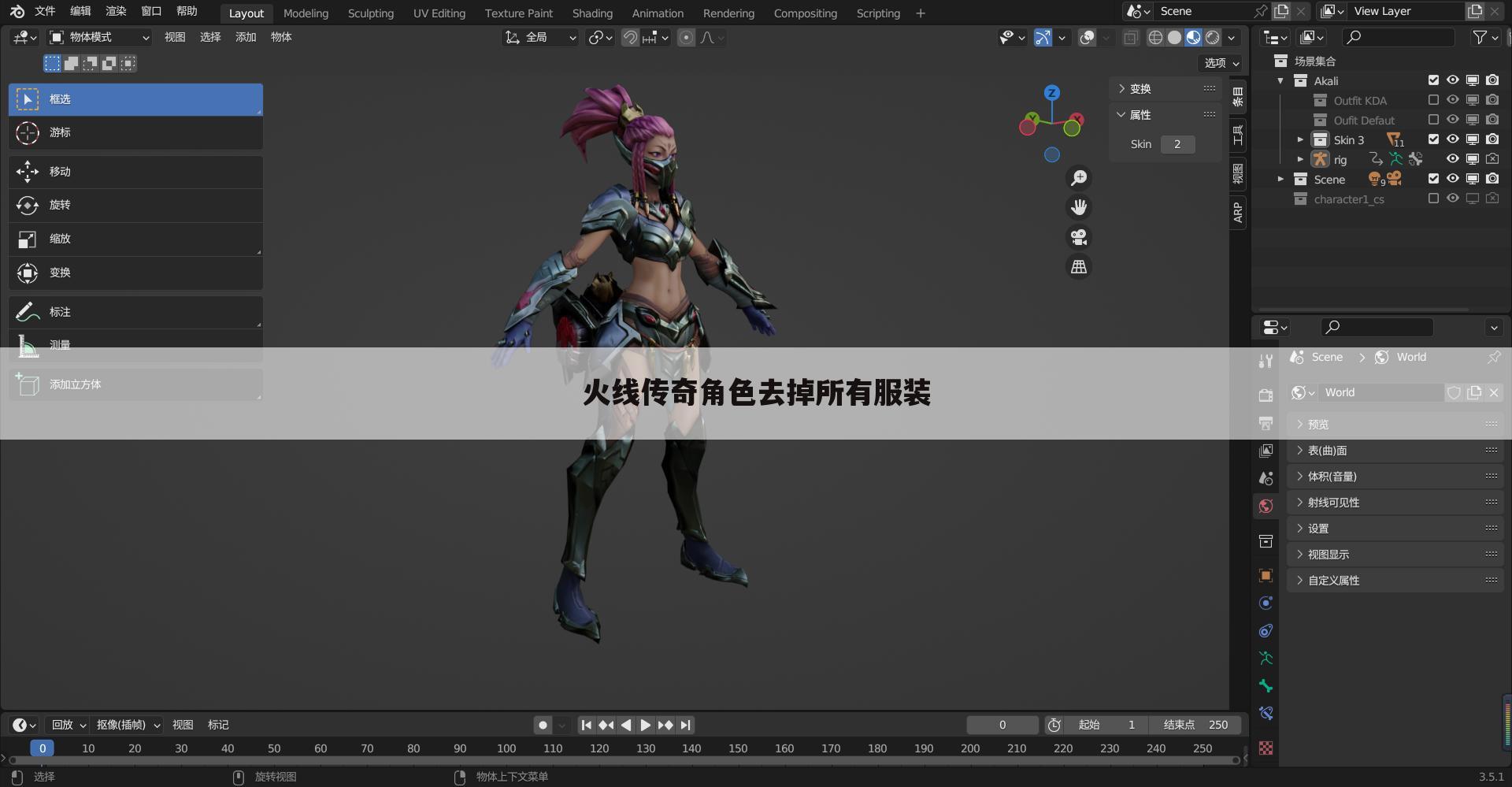Switch to the Shading workspace tab
This screenshot has width=1512, height=787.
pyautogui.click(x=592, y=13)
